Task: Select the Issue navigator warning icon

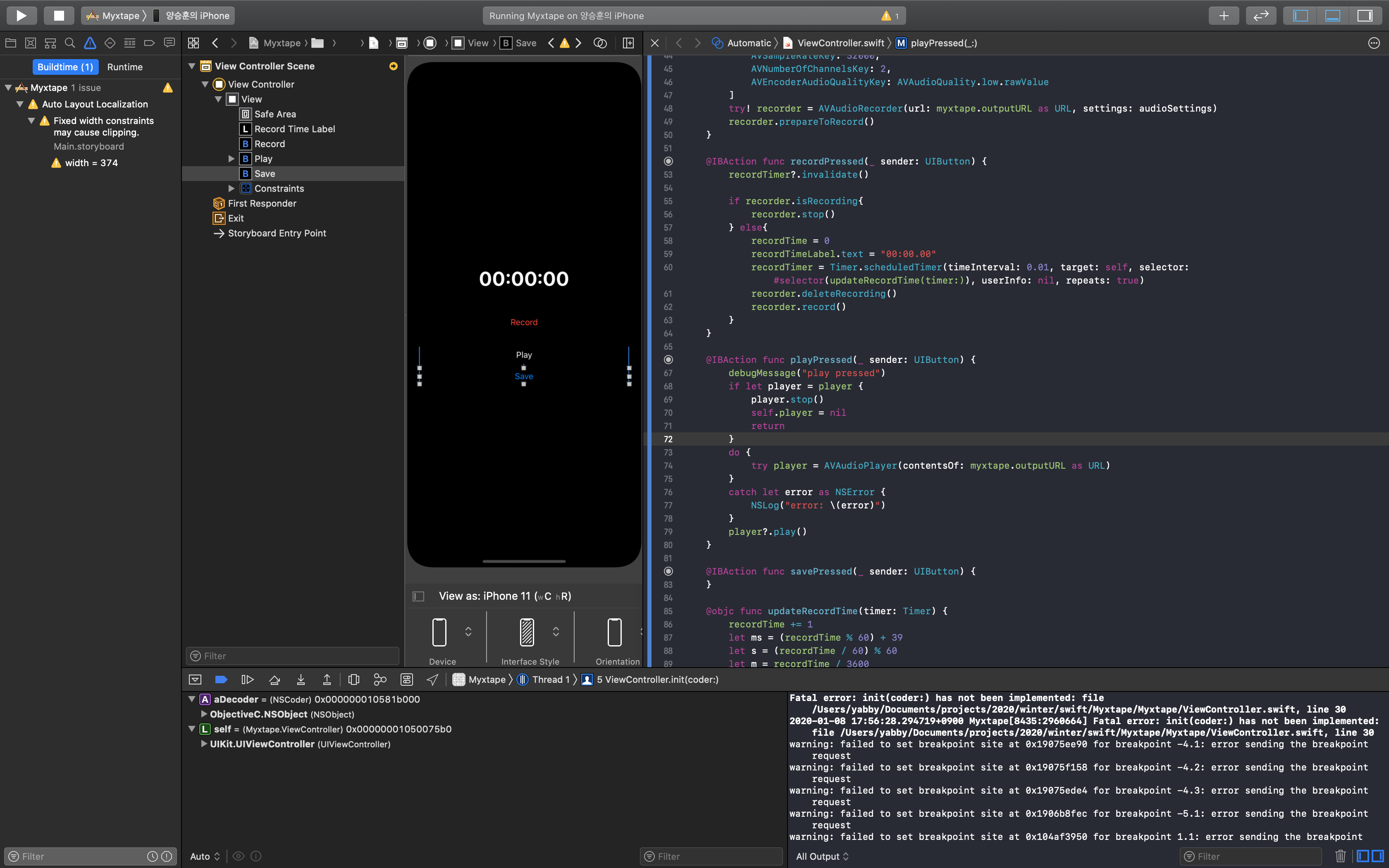Action: (x=90, y=43)
